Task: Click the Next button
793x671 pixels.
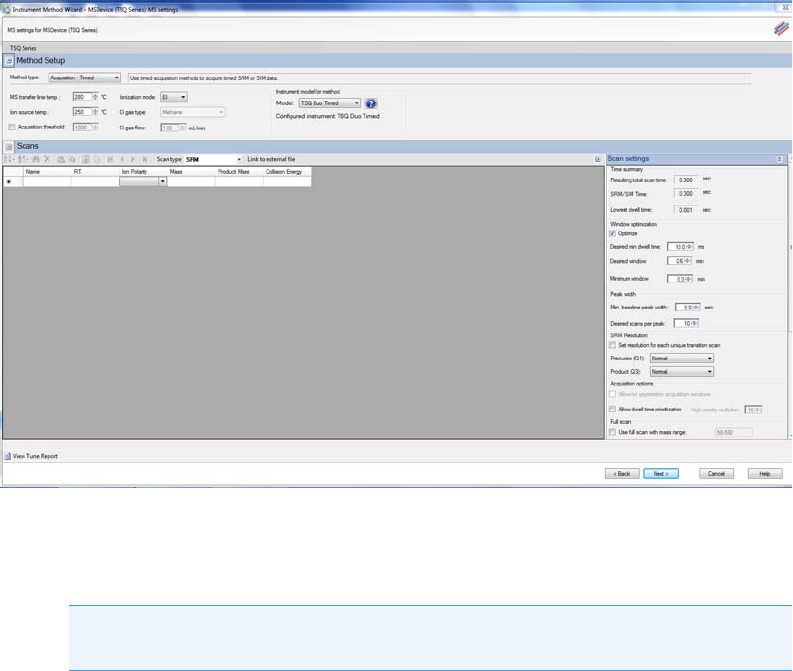Action: 661,474
